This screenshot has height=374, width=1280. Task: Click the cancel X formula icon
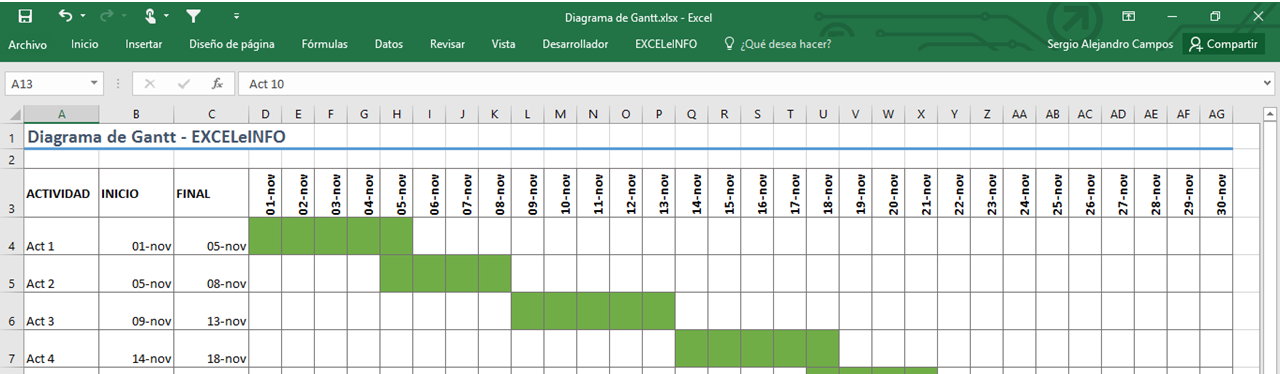pos(149,84)
